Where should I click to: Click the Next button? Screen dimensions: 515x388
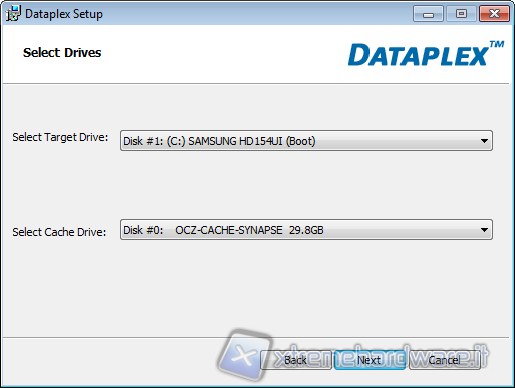370,360
